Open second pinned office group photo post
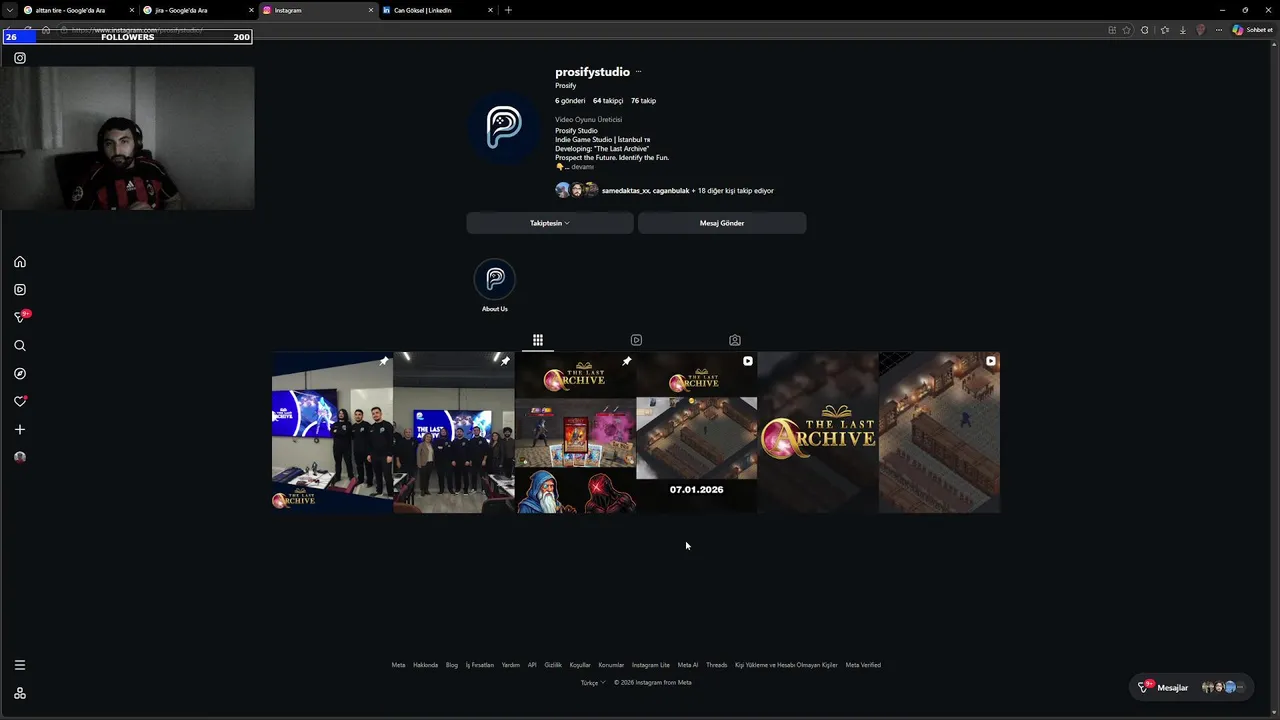Screen dimensions: 1280x720 454,432
